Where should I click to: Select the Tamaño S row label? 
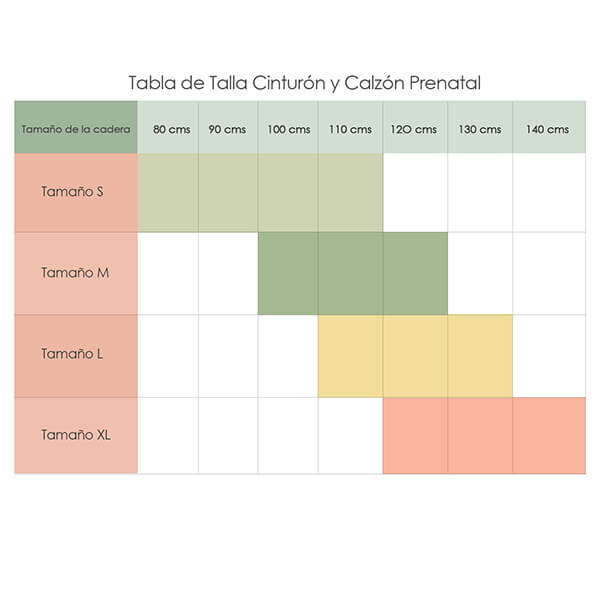pyautogui.click(x=76, y=192)
